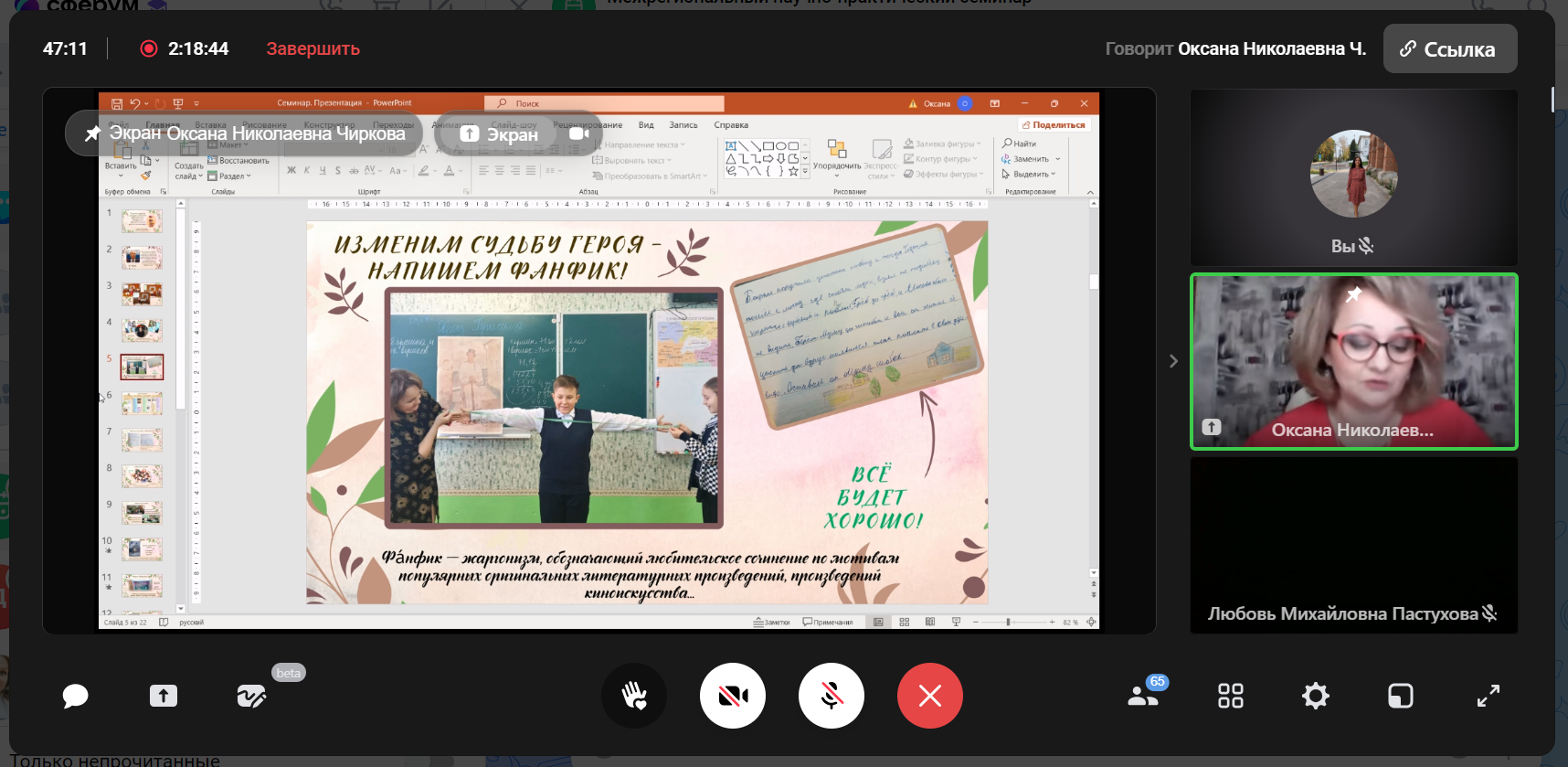Fit slide to window icon

[x=1091, y=622]
